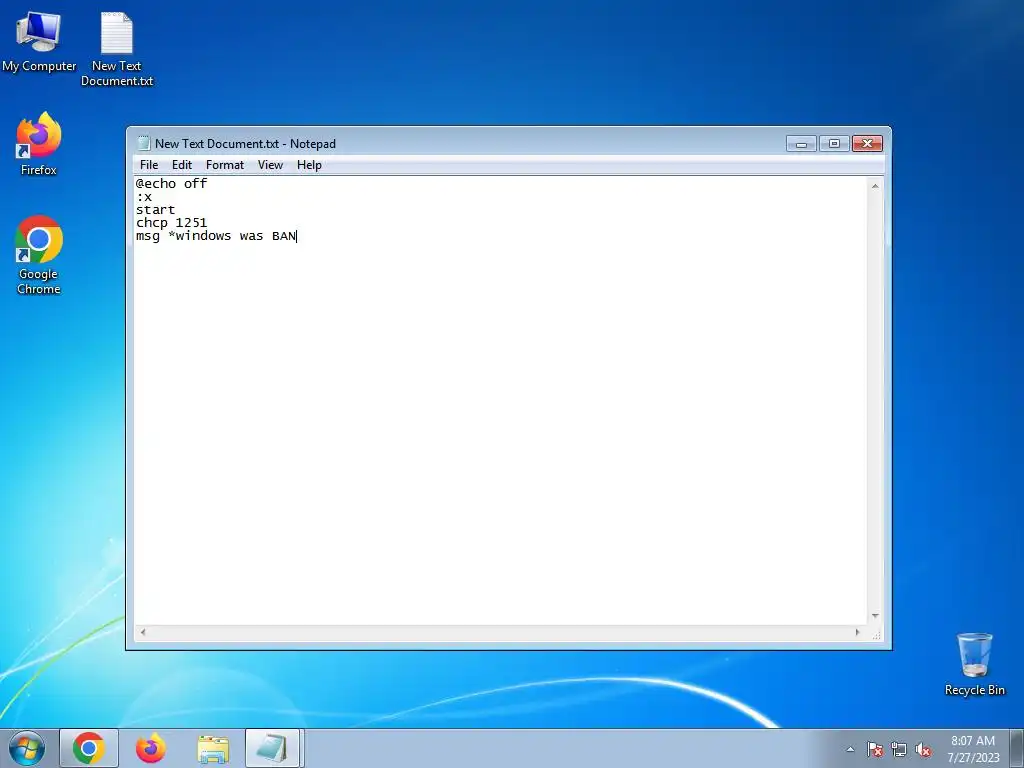Minimize the Notepad window

pyautogui.click(x=801, y=144)
